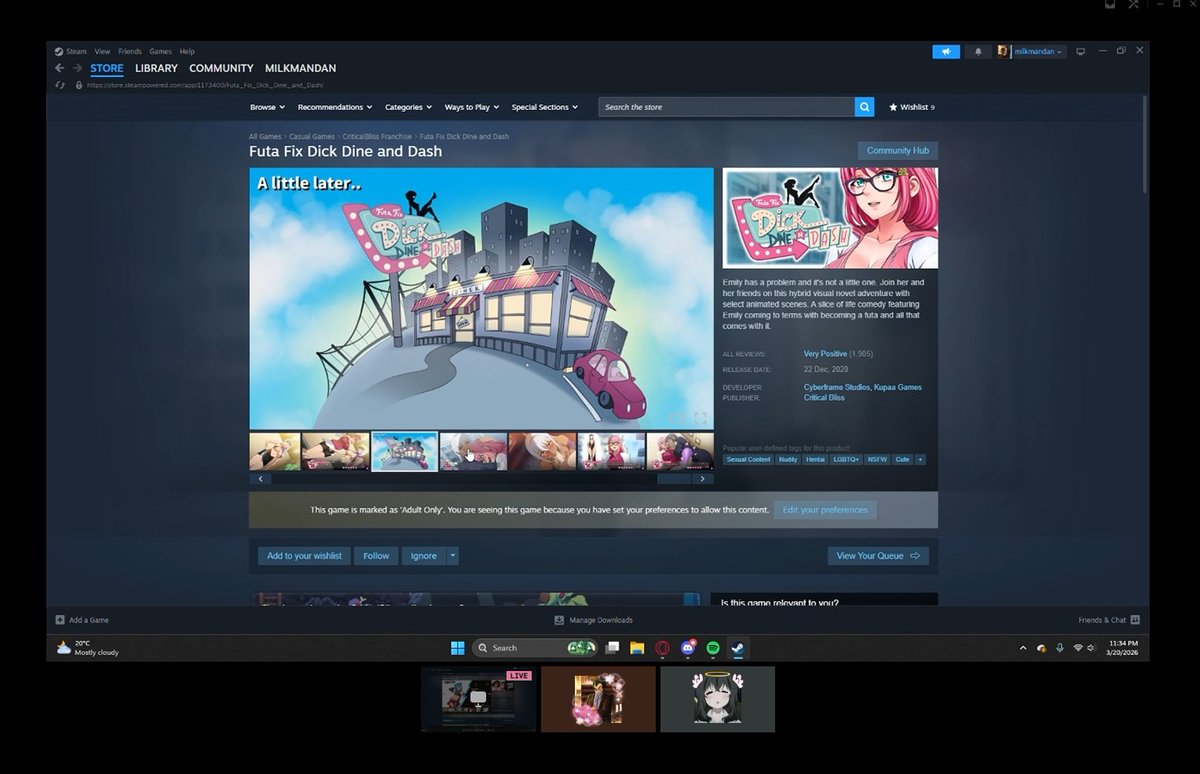
Task: Switch to the COMMUNITY tab
Action: pyautogui.click(x=221, y=69)
